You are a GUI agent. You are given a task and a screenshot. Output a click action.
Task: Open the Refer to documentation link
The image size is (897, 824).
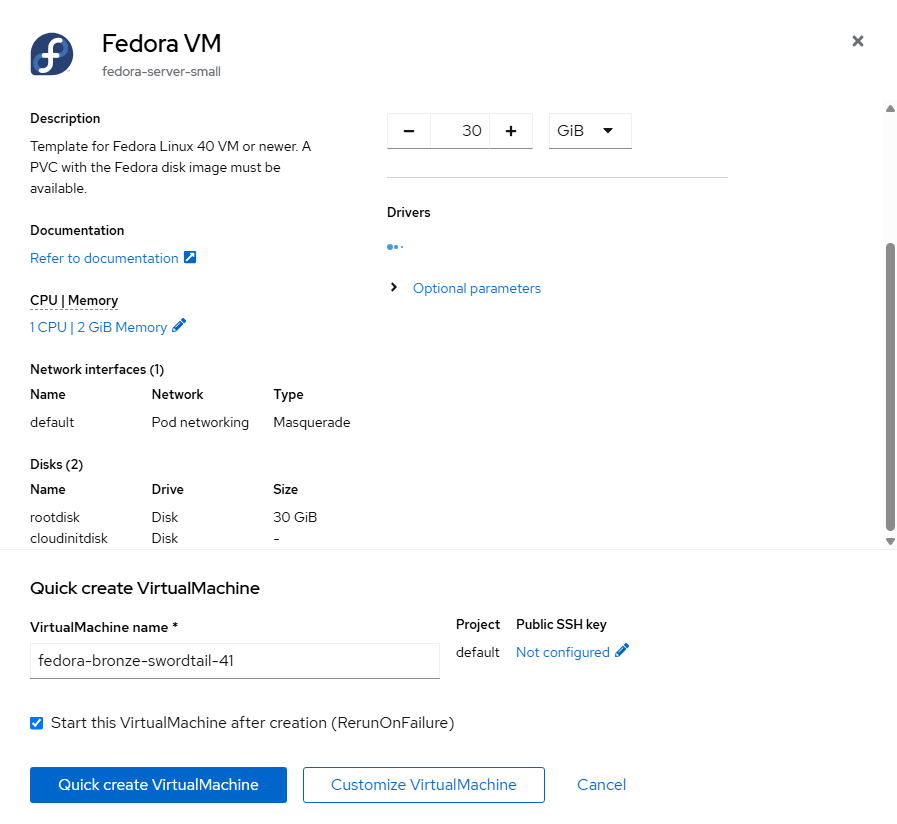click(104, 258)
